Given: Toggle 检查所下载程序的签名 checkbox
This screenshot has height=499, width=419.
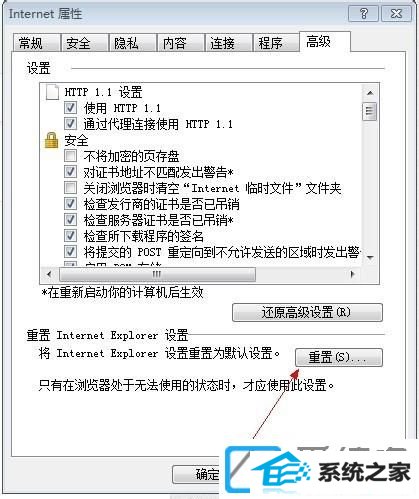Looking at the screenshot, I should pyautogui.click(x=70, y=236).
